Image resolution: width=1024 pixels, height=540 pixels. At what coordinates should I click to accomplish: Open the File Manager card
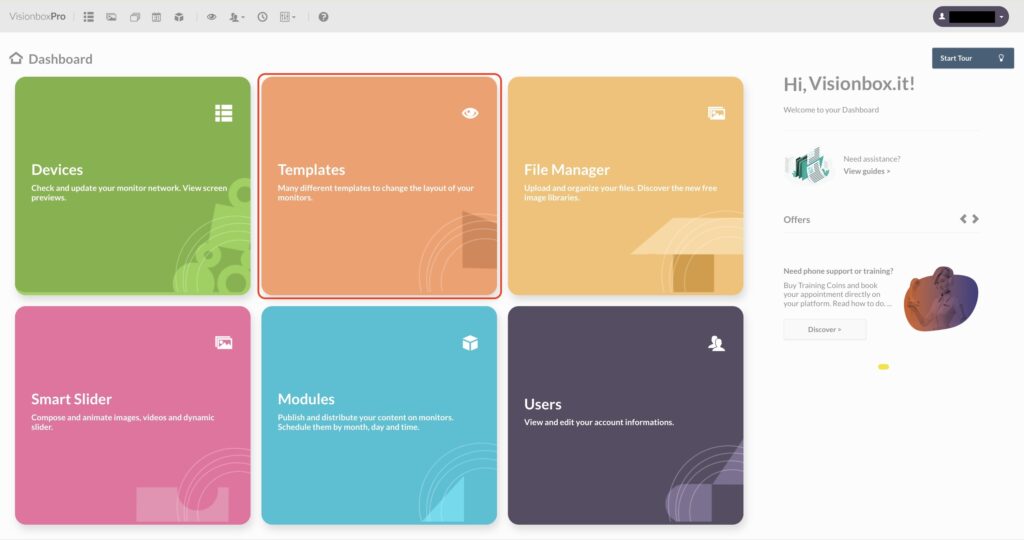tap(626, 185)
